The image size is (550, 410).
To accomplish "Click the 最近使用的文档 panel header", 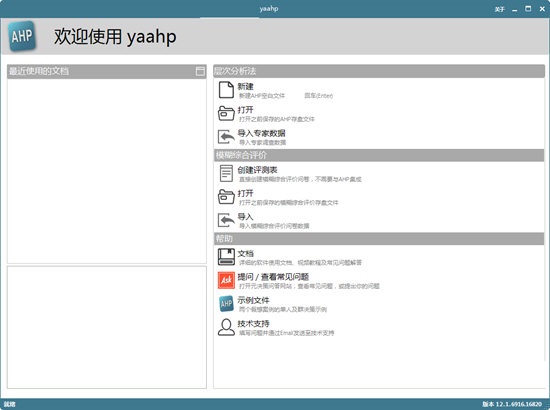I will click(x=107, y=71).
